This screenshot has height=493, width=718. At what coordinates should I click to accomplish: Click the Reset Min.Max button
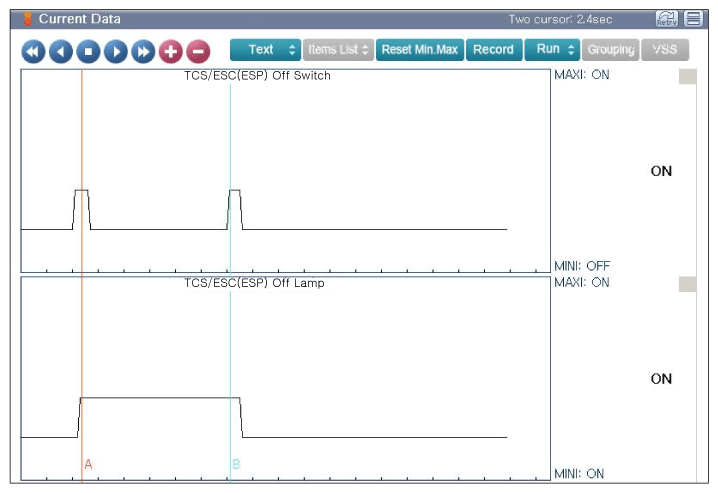click(x=420, y=49)
